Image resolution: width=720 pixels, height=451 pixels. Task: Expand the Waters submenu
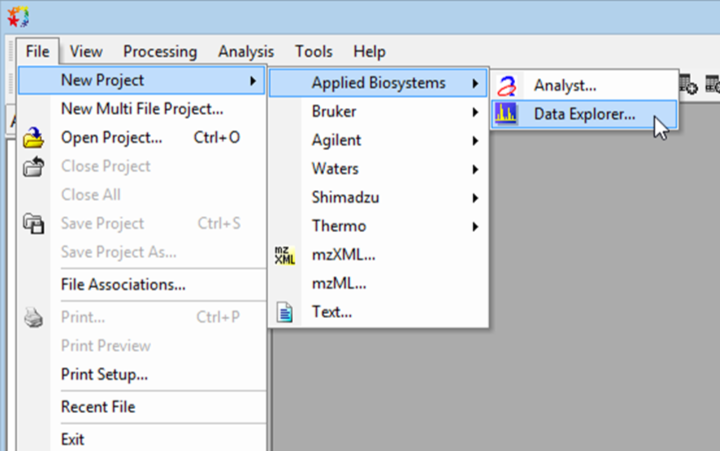point(378,169)
